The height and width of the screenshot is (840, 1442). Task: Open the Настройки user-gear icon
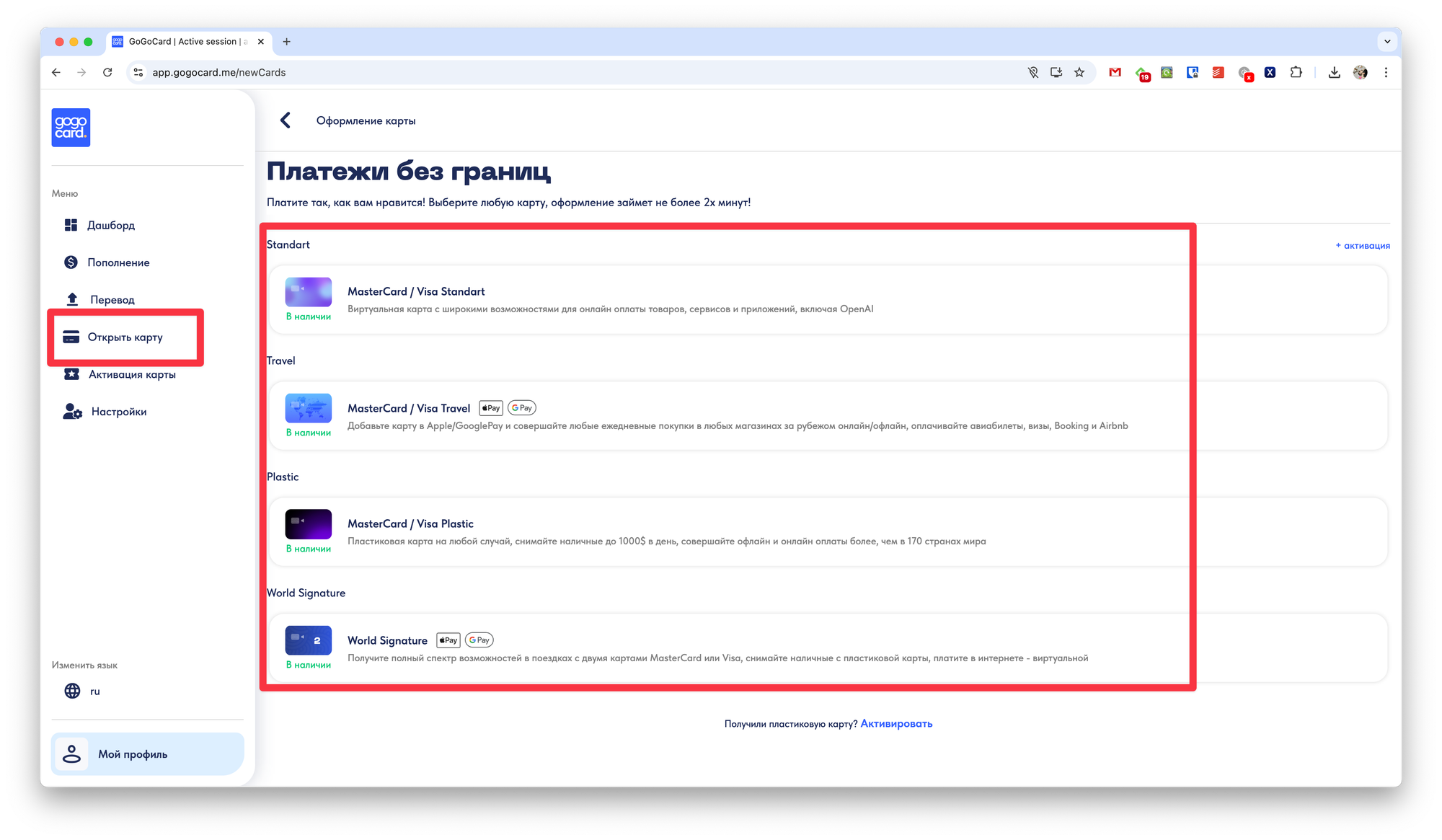(x=72, y=412)
